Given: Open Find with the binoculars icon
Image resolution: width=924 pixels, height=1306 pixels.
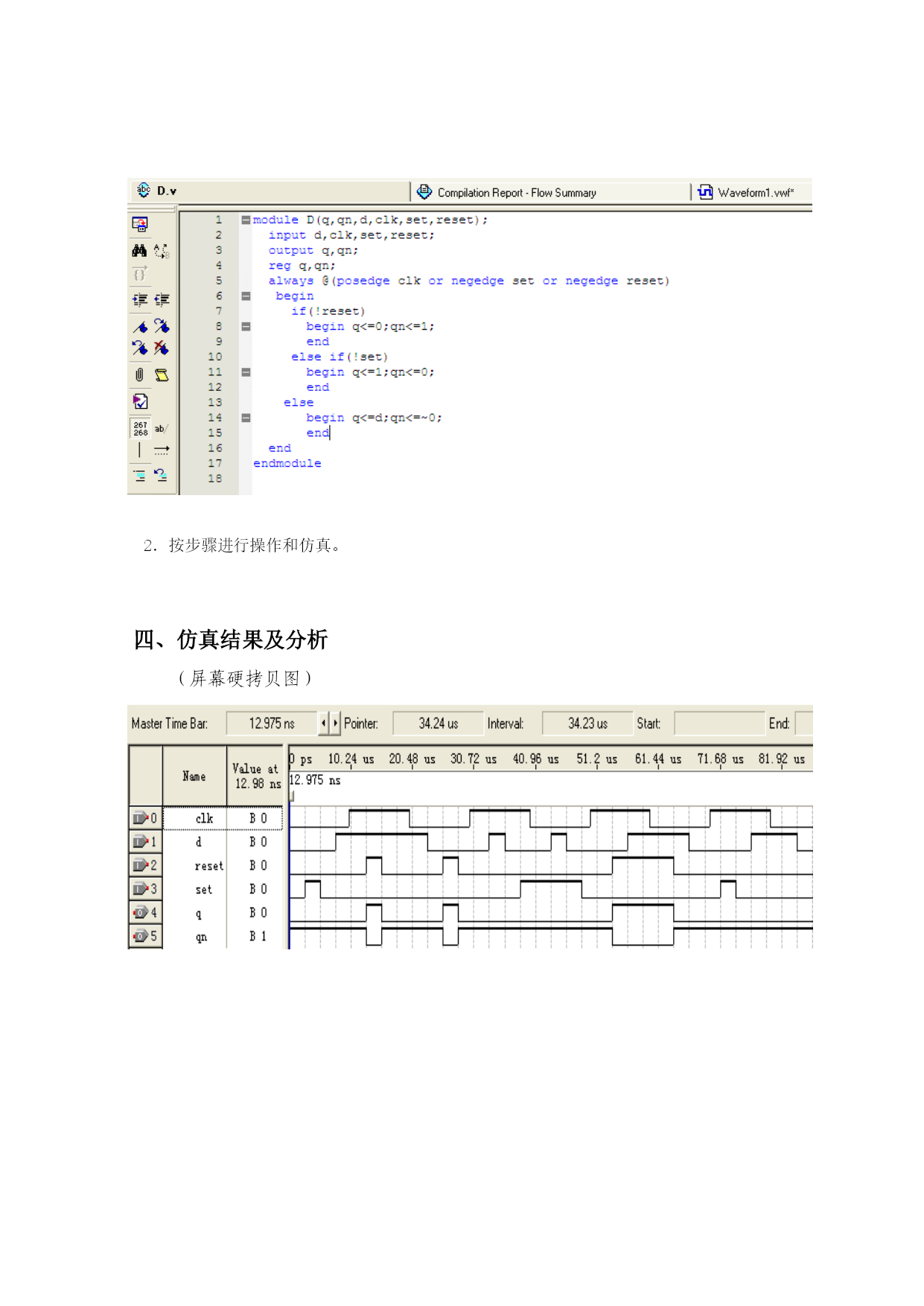Looking at the screenshot, I should click(139, 251).
